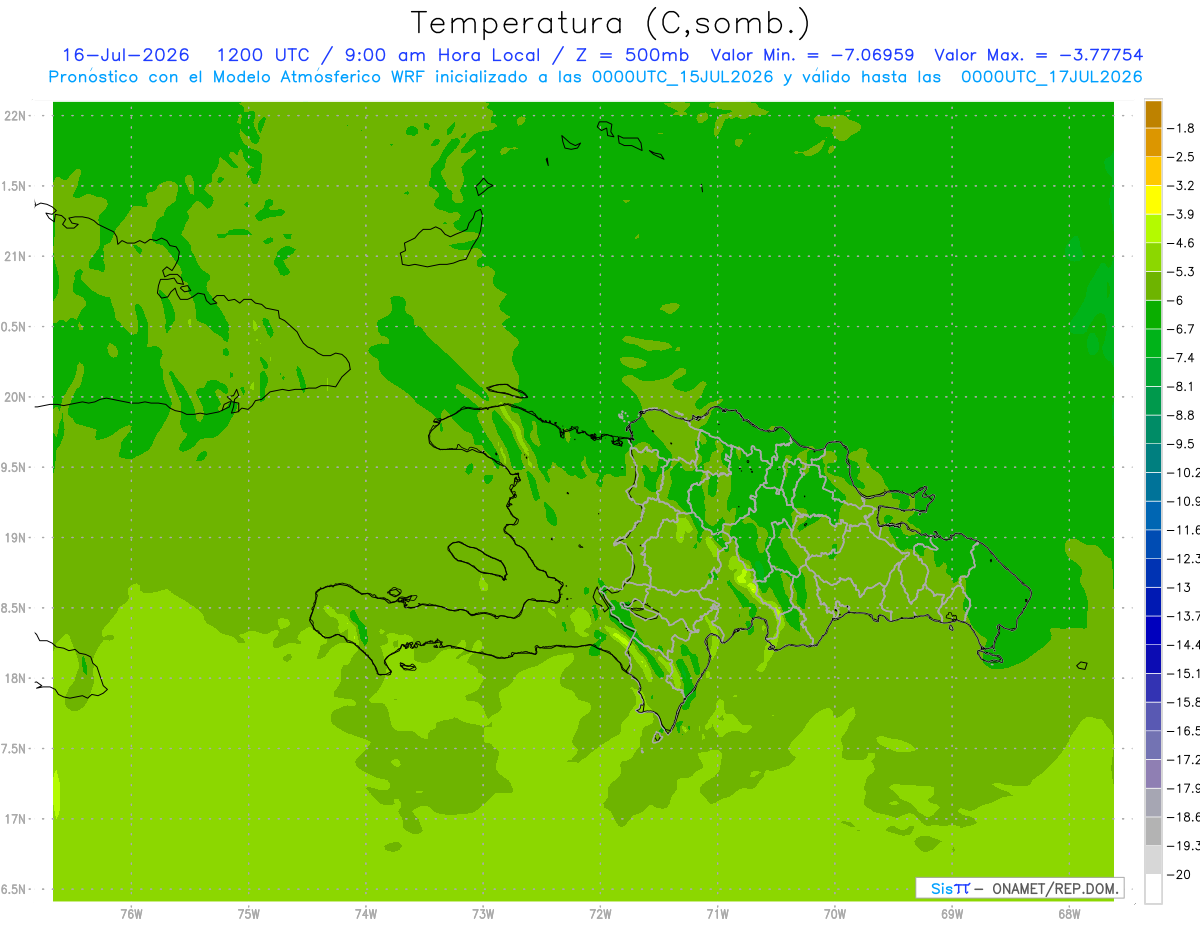This screenshot has width=1200, height=927.
Task: Click the '-3.9' colorbar value
Action: (x=1182, y=214)
